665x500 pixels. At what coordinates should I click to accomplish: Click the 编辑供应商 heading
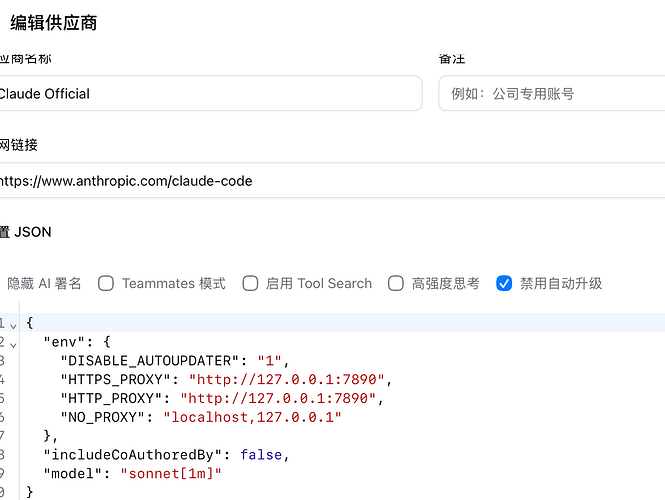[54, 23]
